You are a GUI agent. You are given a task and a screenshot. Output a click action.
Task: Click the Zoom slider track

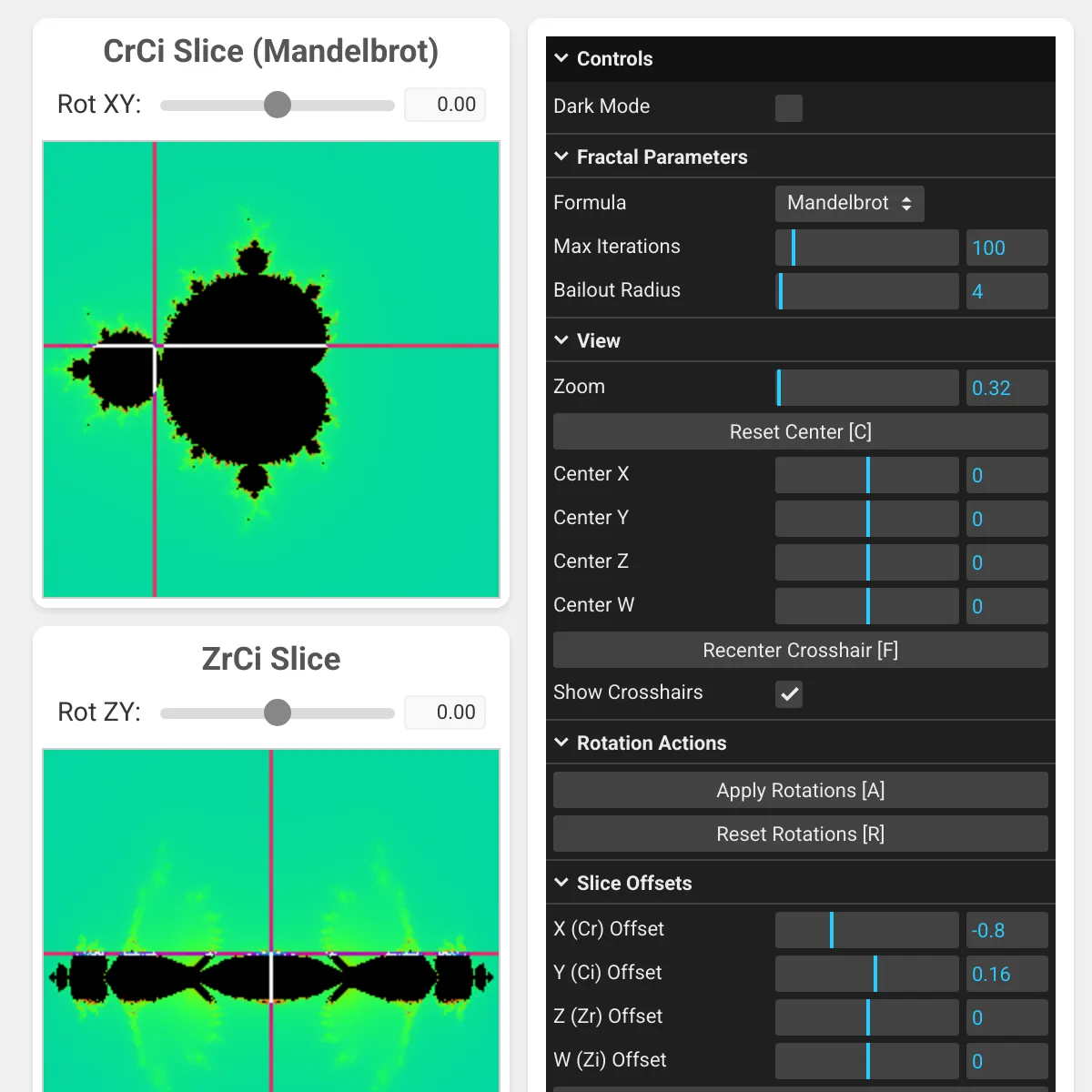pyautogui.click(x=867, y=388)
